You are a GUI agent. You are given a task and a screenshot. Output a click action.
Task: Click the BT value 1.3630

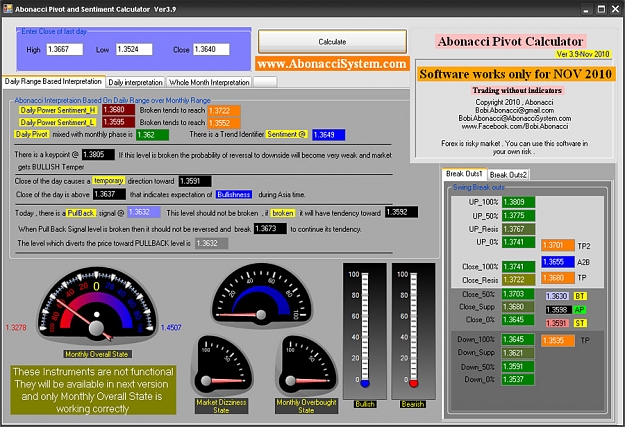coord(557,296)
